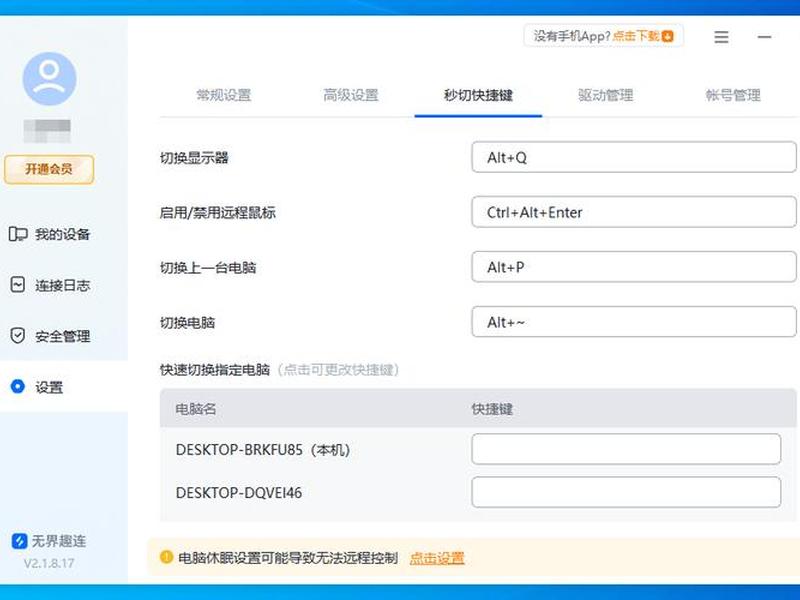The height and width of the screenshot is (600, 800).
Task: Click the 没有手机App? text
Action: (572, 36)
